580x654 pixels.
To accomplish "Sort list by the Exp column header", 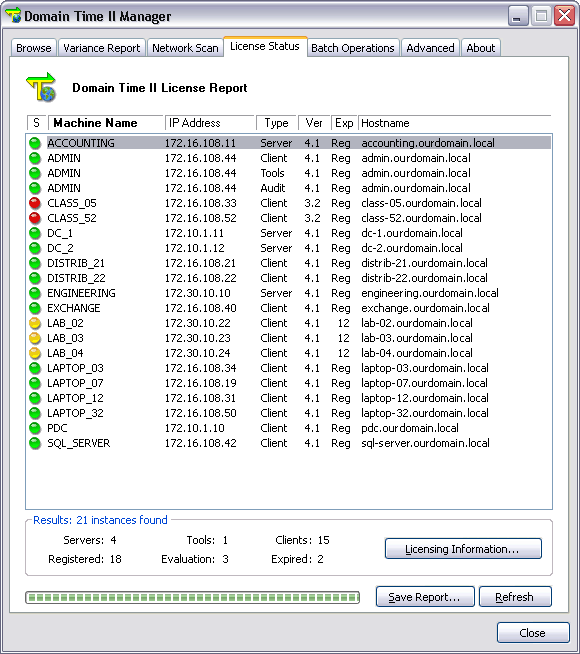I will tap(344, 123).
